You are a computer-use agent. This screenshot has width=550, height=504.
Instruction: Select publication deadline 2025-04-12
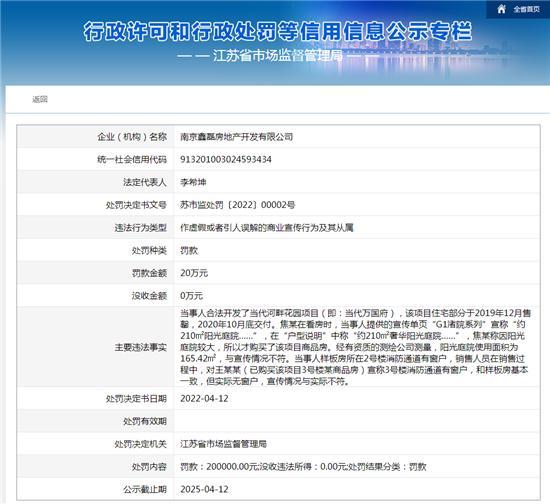pyautogui.click(x=204, y=489)
